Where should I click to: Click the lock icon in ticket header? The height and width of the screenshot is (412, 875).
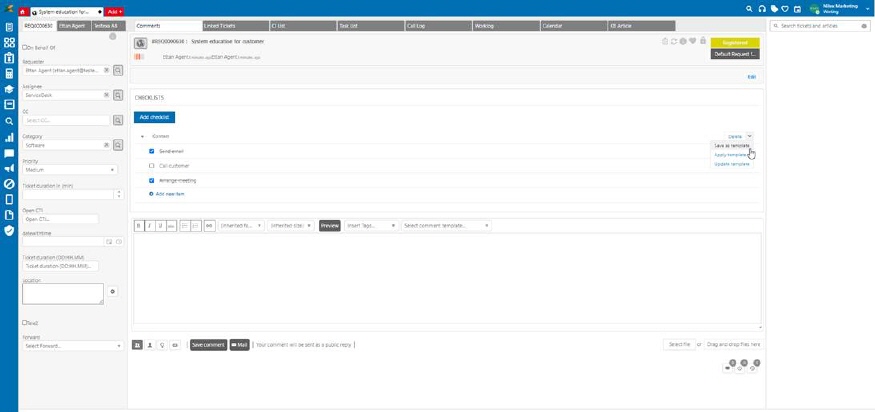[x=703, y=41]
